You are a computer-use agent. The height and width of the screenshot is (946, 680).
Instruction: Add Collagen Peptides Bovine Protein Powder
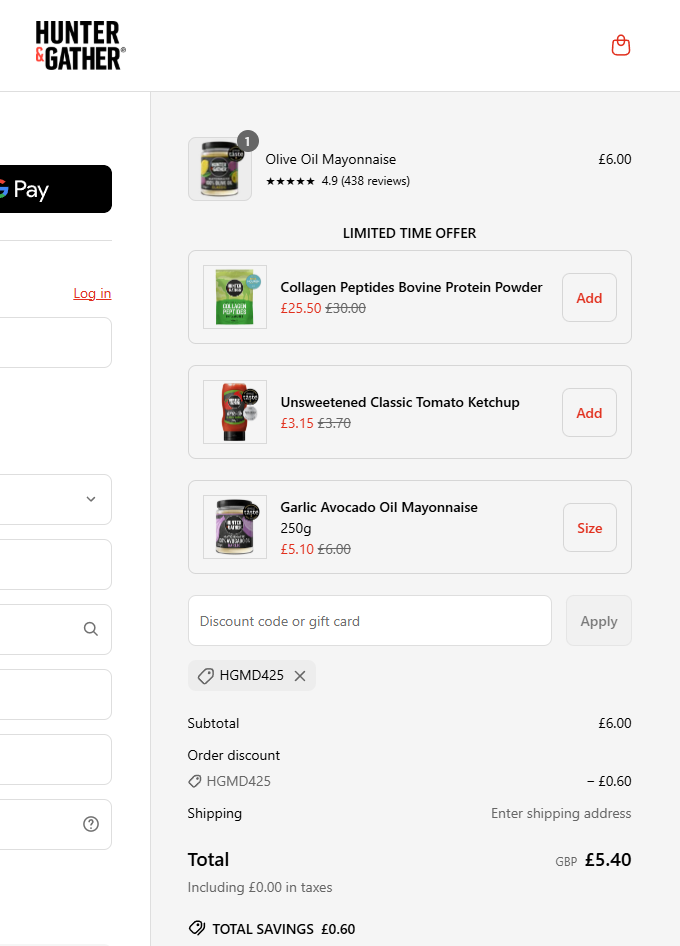pos(589,298)
